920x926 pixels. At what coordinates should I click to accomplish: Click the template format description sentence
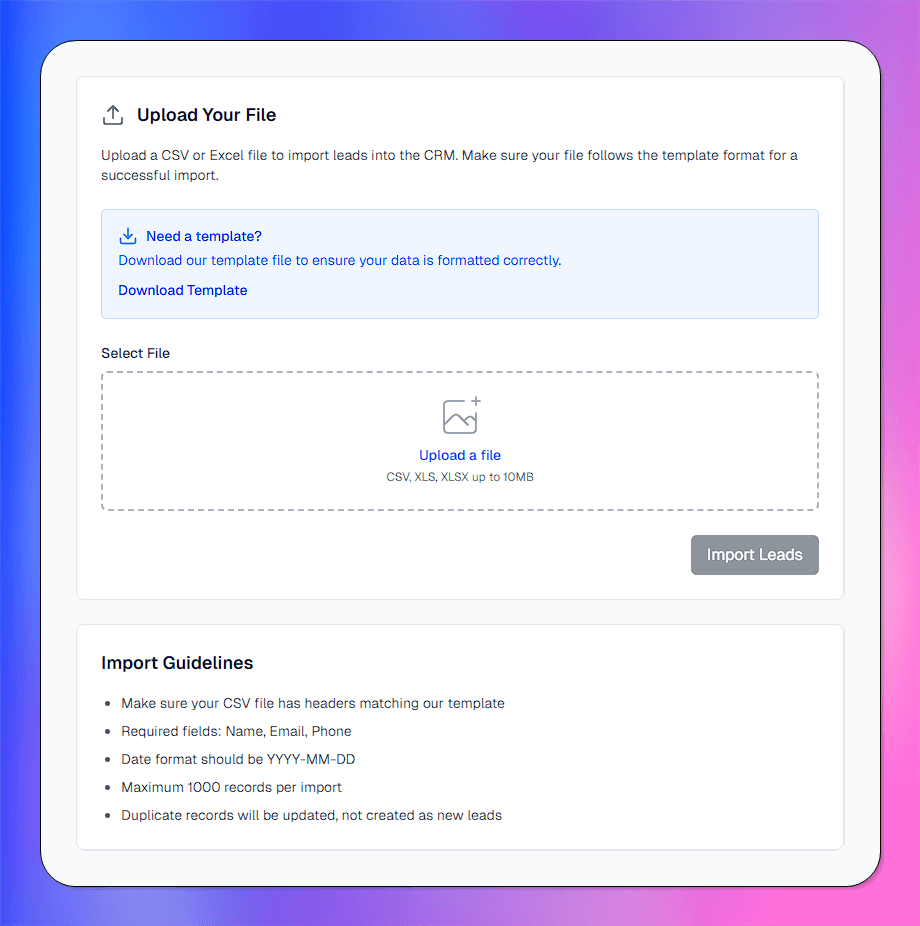(340, 260)
